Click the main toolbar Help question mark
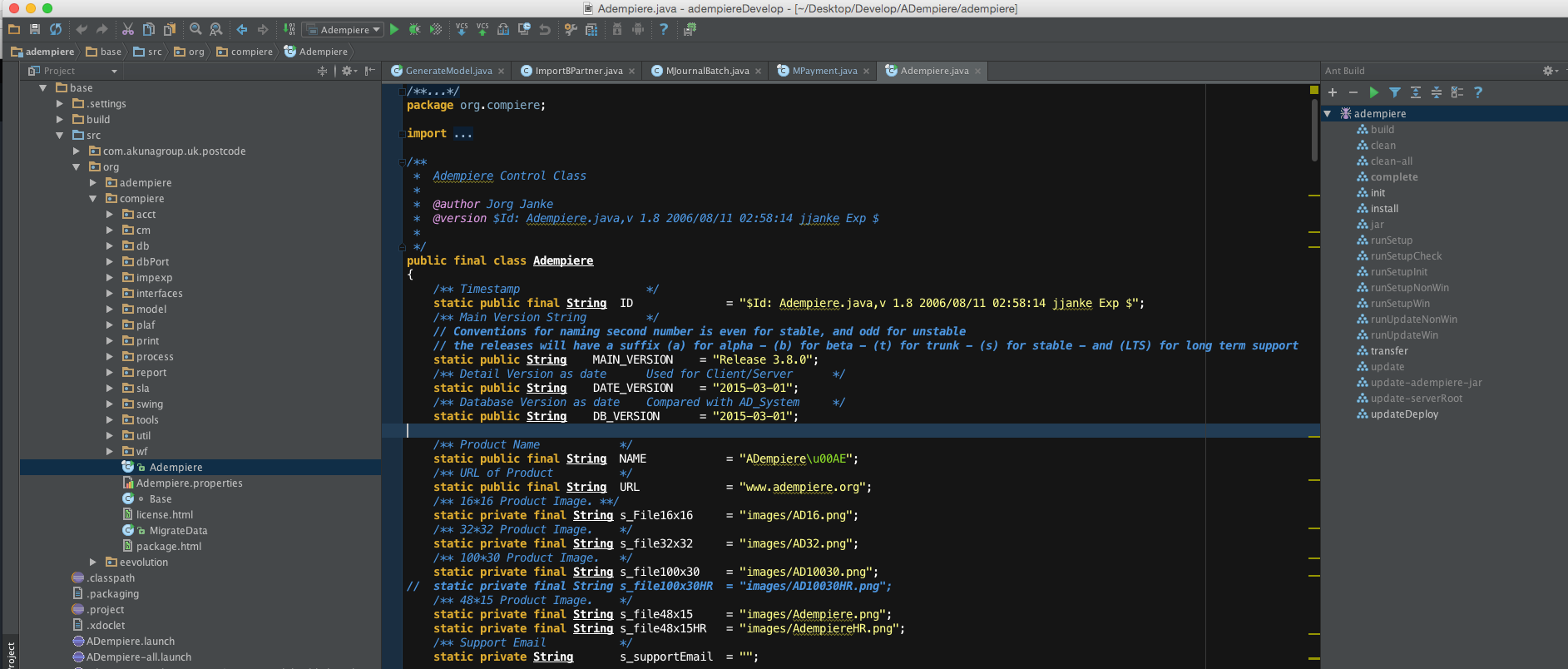The width and height of the screenshot is (1568, 669). coord(664,29)
